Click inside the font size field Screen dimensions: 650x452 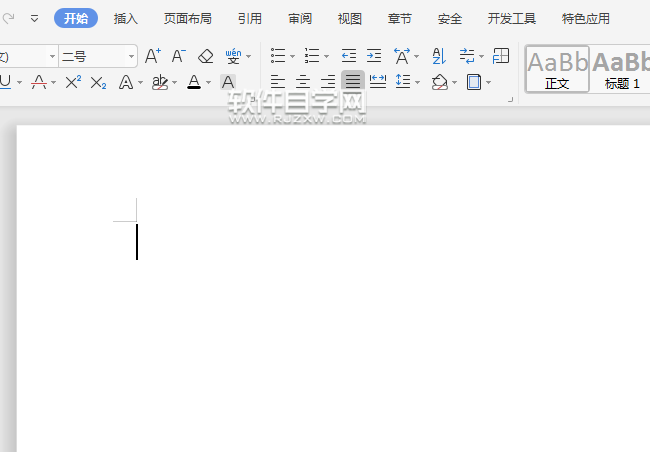point(92,56)
